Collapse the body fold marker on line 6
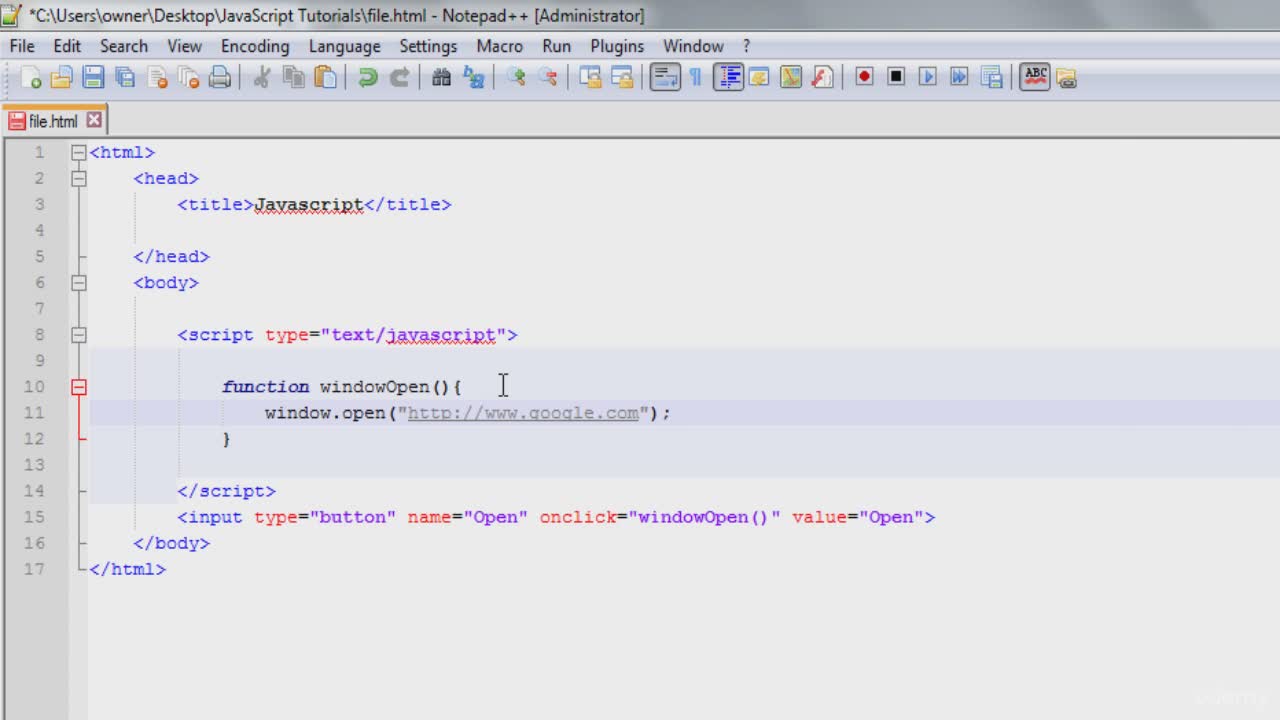Image resolution: width=1280 pixels, height=720 pixels. tap(79, 283)
